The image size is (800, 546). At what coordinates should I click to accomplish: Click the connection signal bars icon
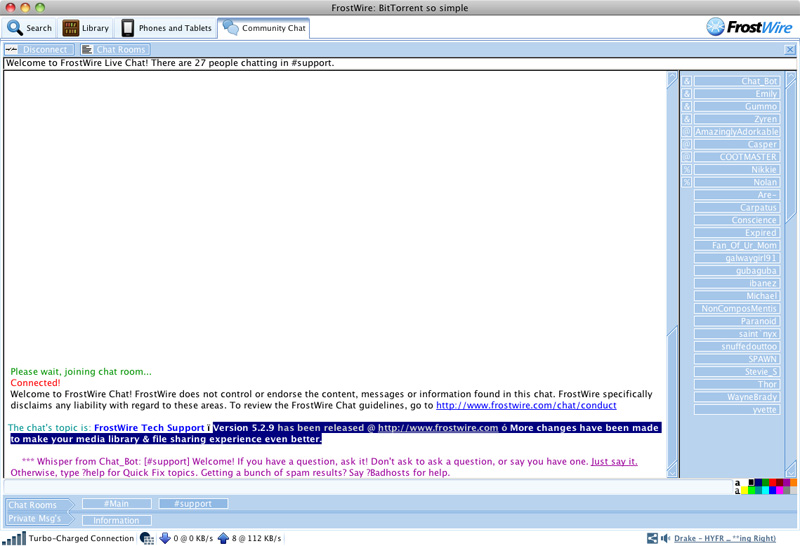[14, 538]
